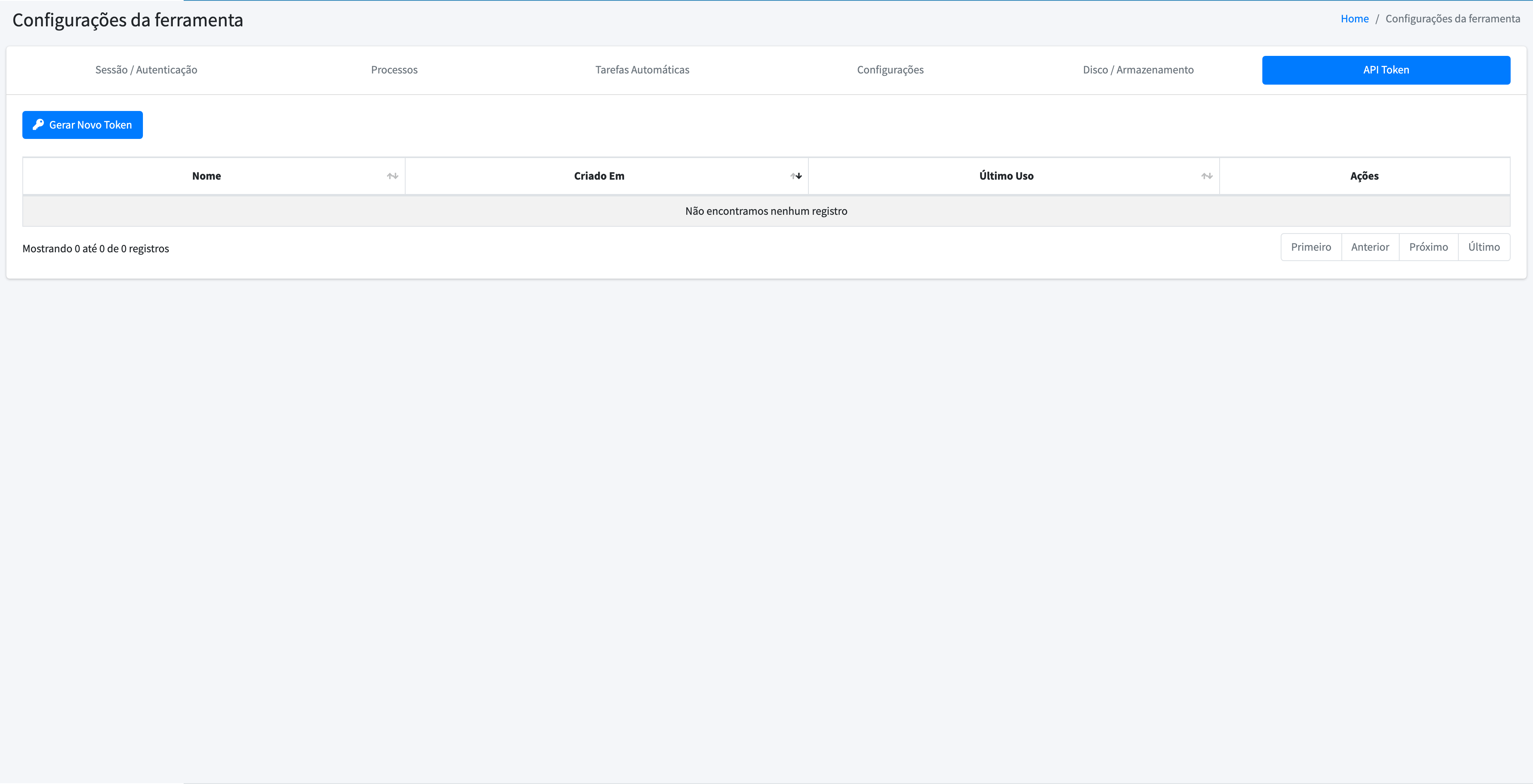Open the Tarefas Automáticas tab
This screenshot has width=1533, height=784.
pyautogui.click(x=642, y=69)
